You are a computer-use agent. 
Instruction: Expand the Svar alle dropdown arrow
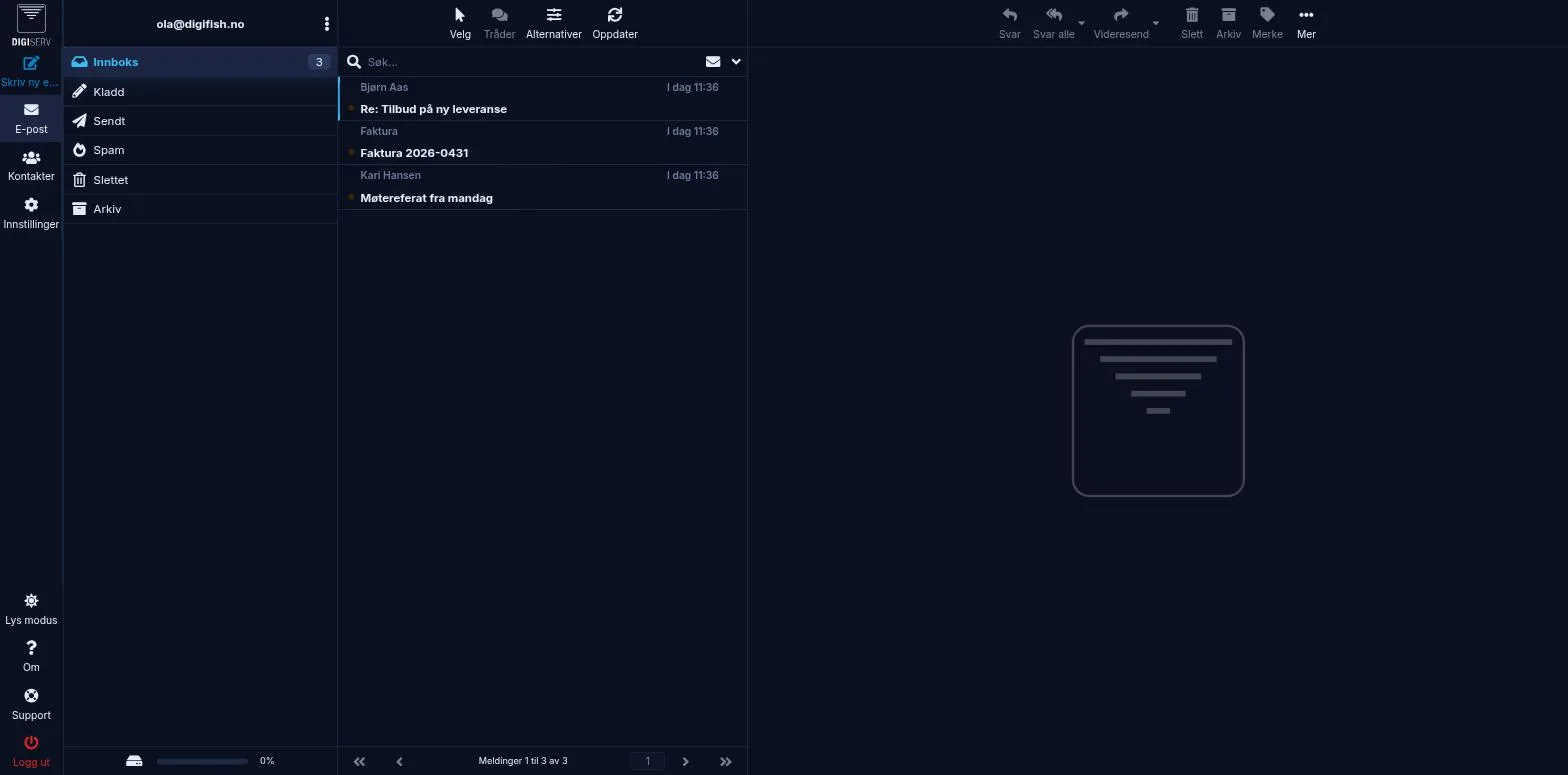pos(1081,23)
